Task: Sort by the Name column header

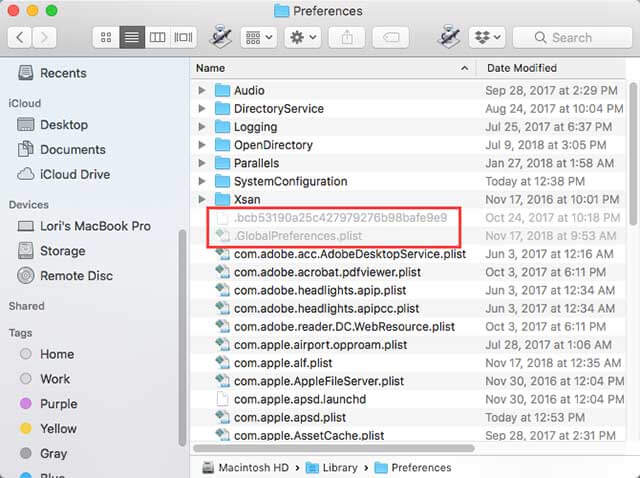Action: click(333, 68)
